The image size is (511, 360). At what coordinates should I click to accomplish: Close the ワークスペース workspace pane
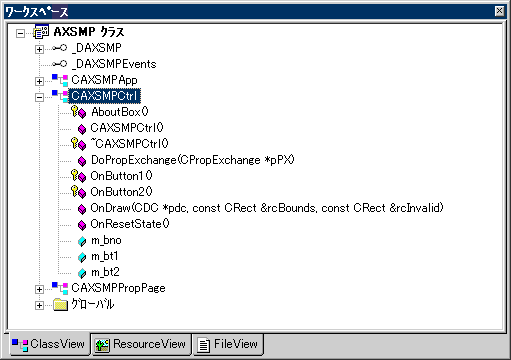point(499,11)
